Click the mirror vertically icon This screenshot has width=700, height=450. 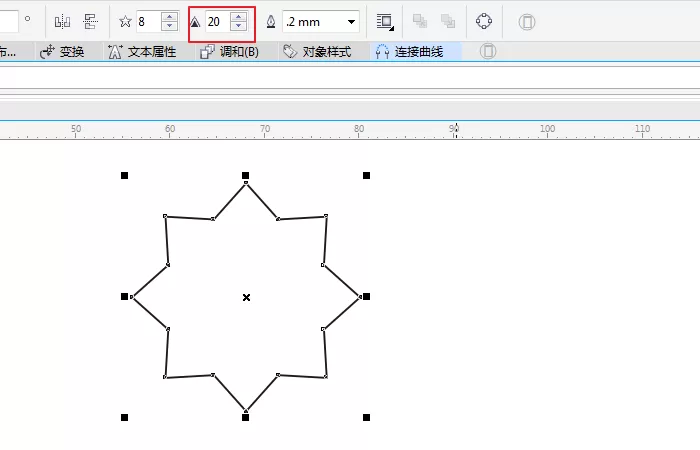pos(90,21)
